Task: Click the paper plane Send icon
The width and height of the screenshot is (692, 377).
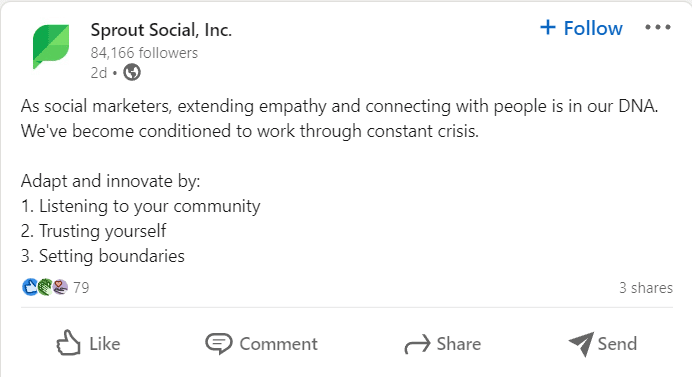Action: point(581,344)
